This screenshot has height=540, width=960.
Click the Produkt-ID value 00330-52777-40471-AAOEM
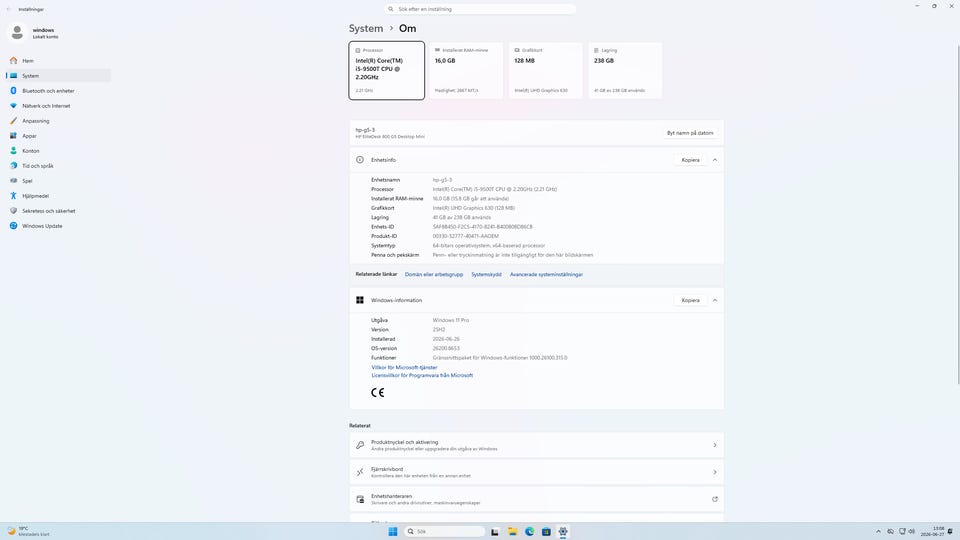[465, 236]
